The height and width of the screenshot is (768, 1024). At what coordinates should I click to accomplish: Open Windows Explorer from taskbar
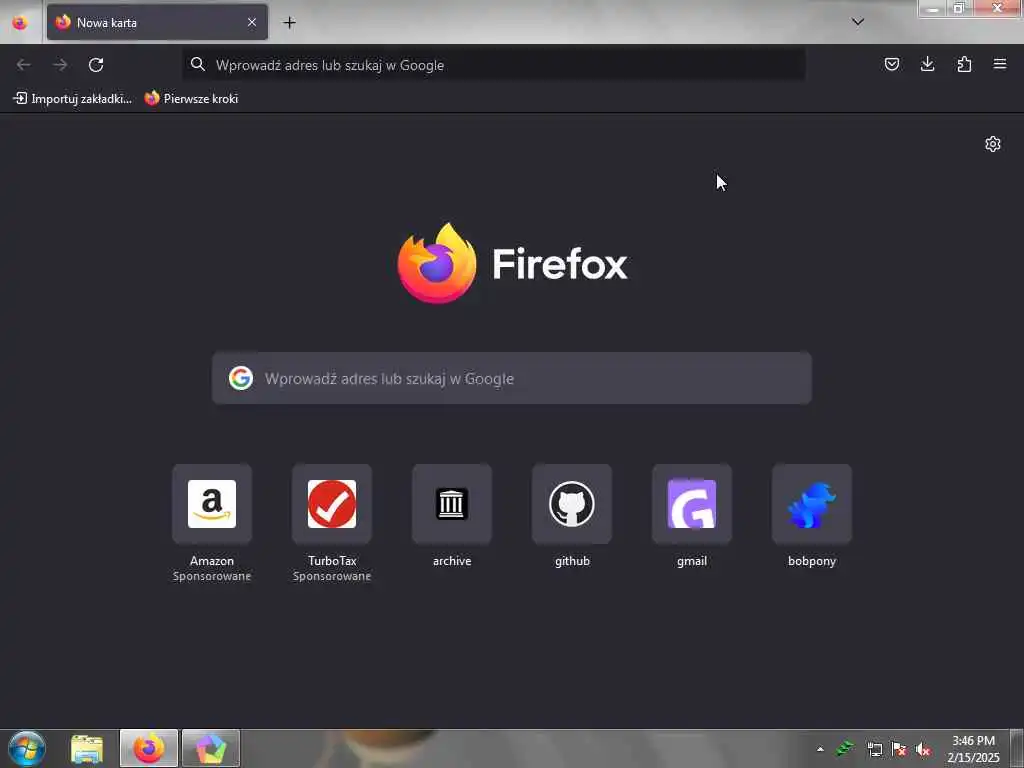[87, 748]
